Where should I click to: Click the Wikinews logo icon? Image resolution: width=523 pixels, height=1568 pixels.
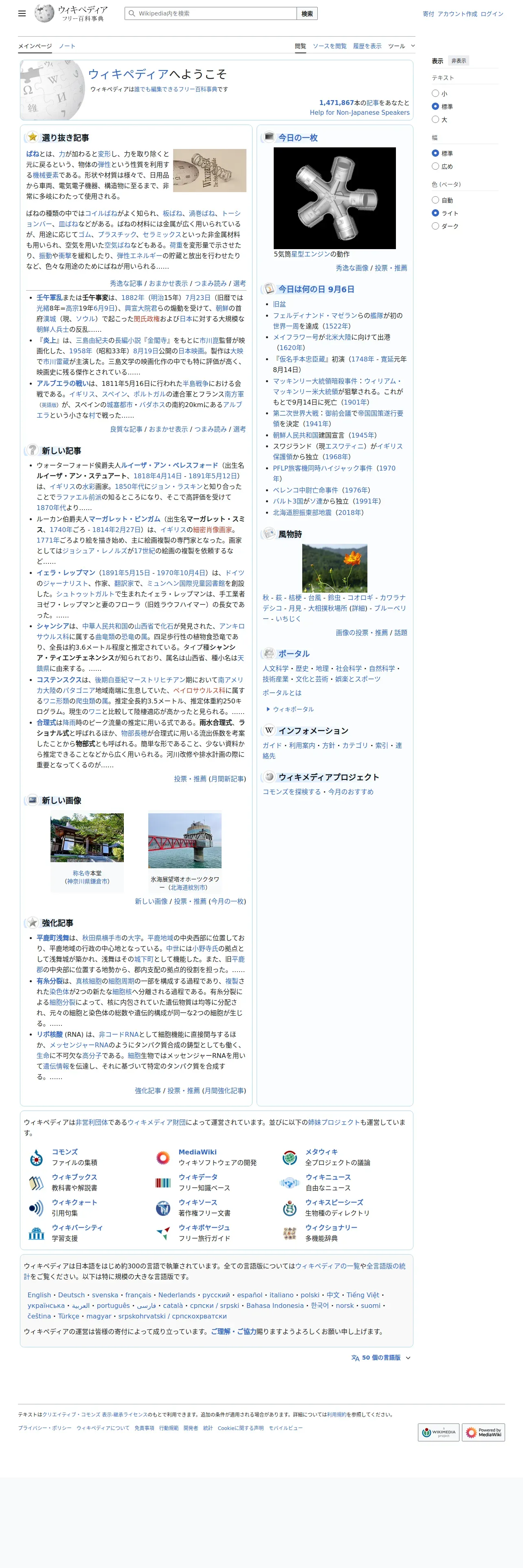tap(290, 1183)
